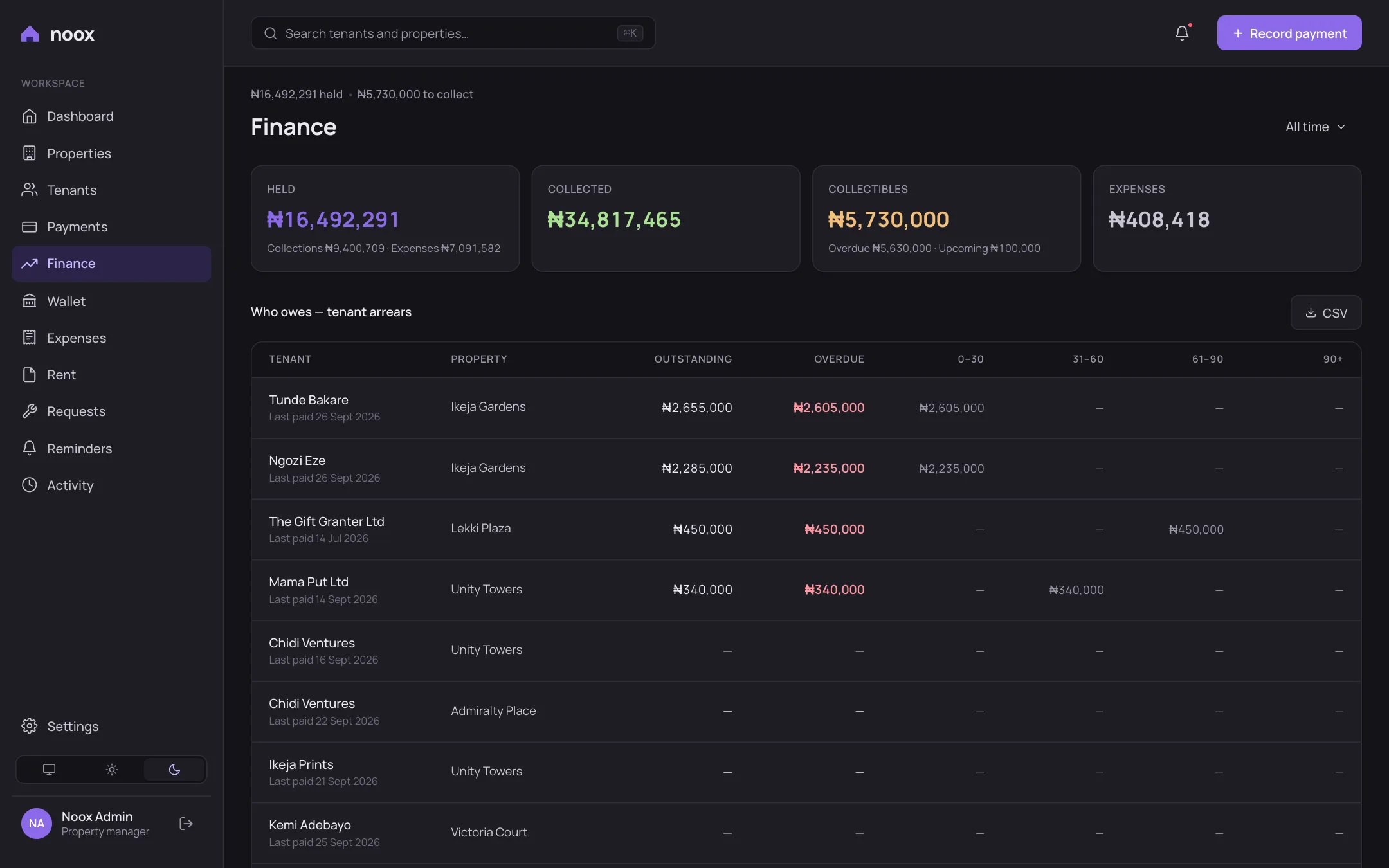The image size is (1389, 868).
Task: Export arrears with the CSV button
Action: point(1326,312)
